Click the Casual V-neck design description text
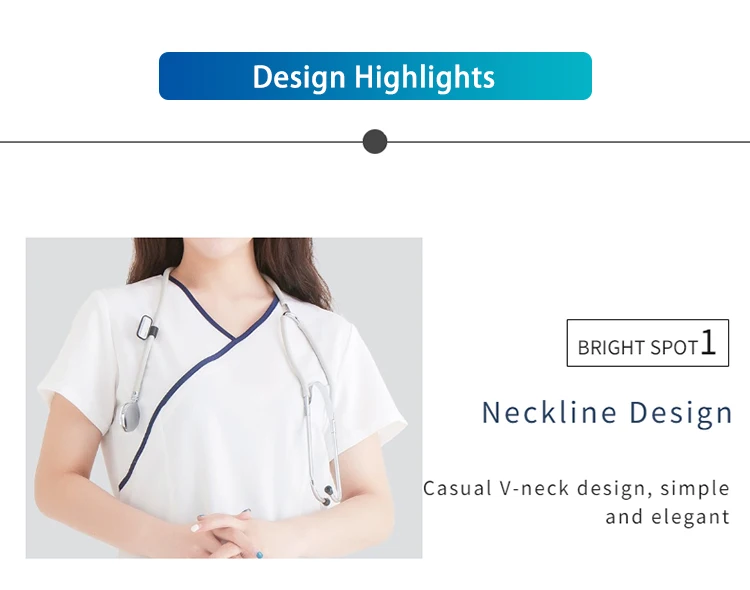 pyautogui.click(x=576, y=502)
